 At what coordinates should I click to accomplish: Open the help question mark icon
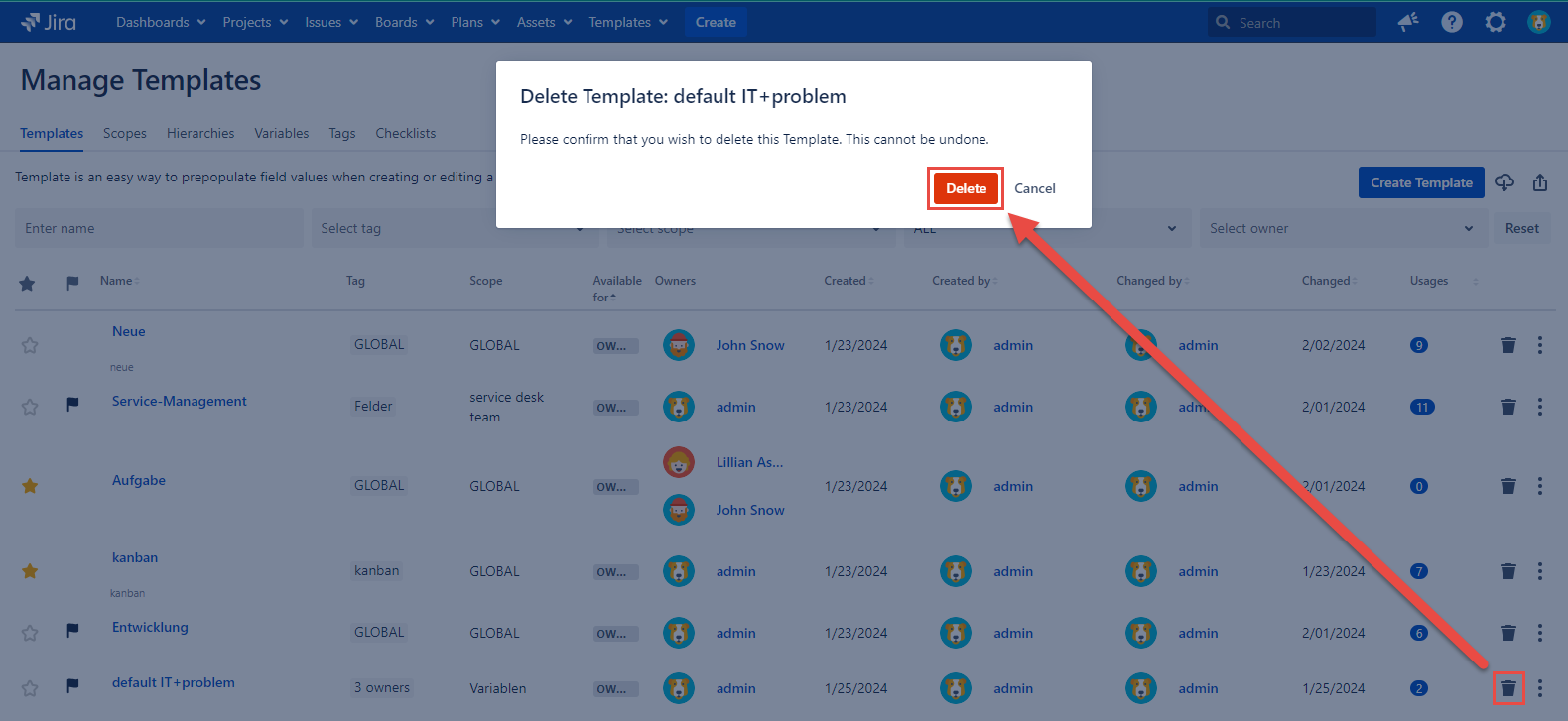(1451, 22)
